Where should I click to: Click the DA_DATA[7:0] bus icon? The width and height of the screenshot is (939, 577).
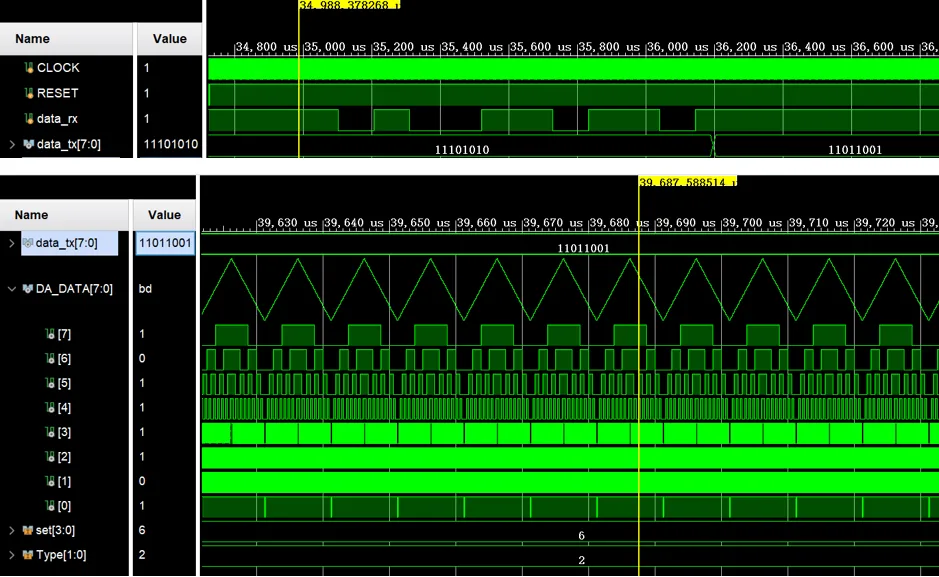click(x=28, y=289)
